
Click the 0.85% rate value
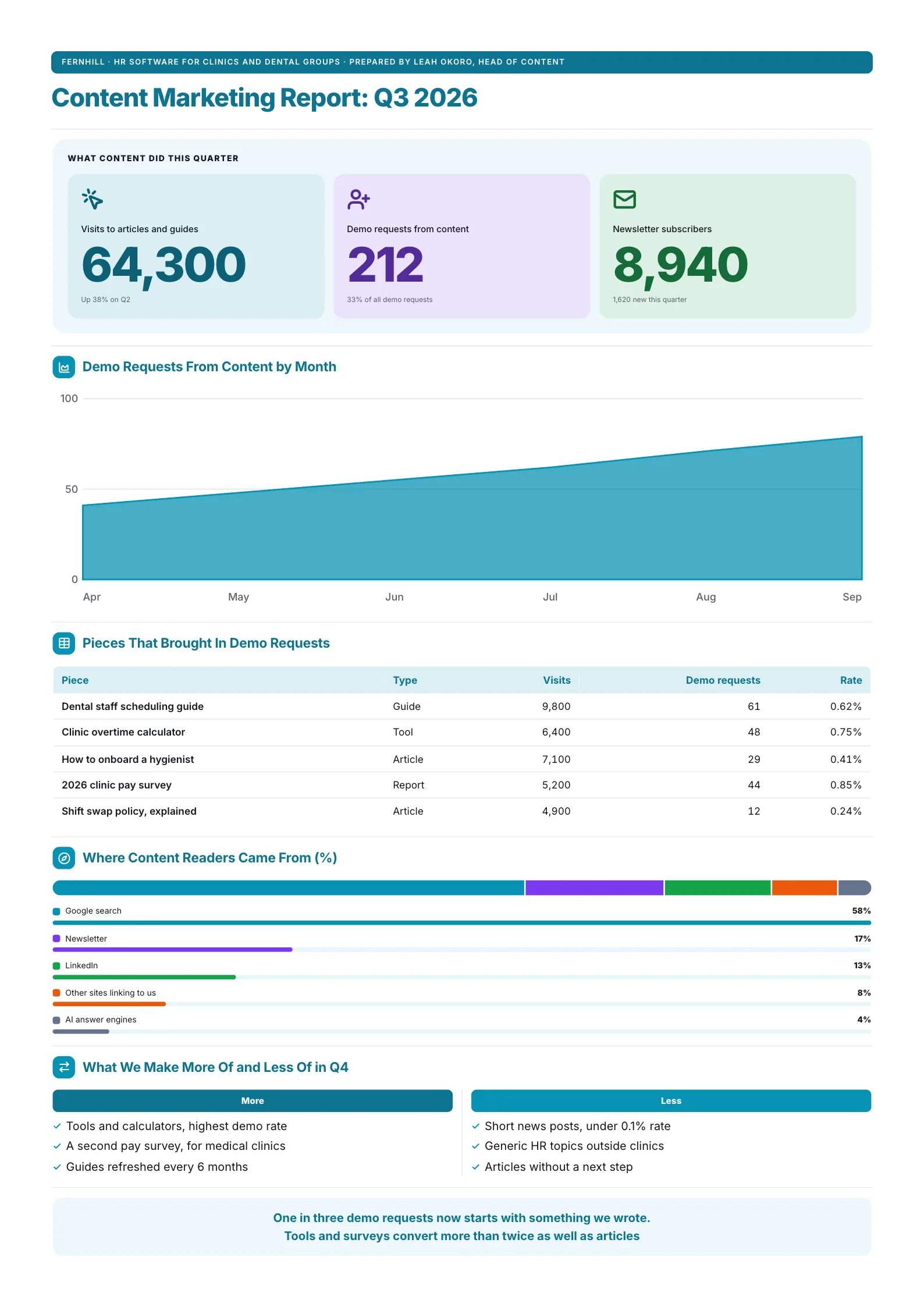coord(846,785)
